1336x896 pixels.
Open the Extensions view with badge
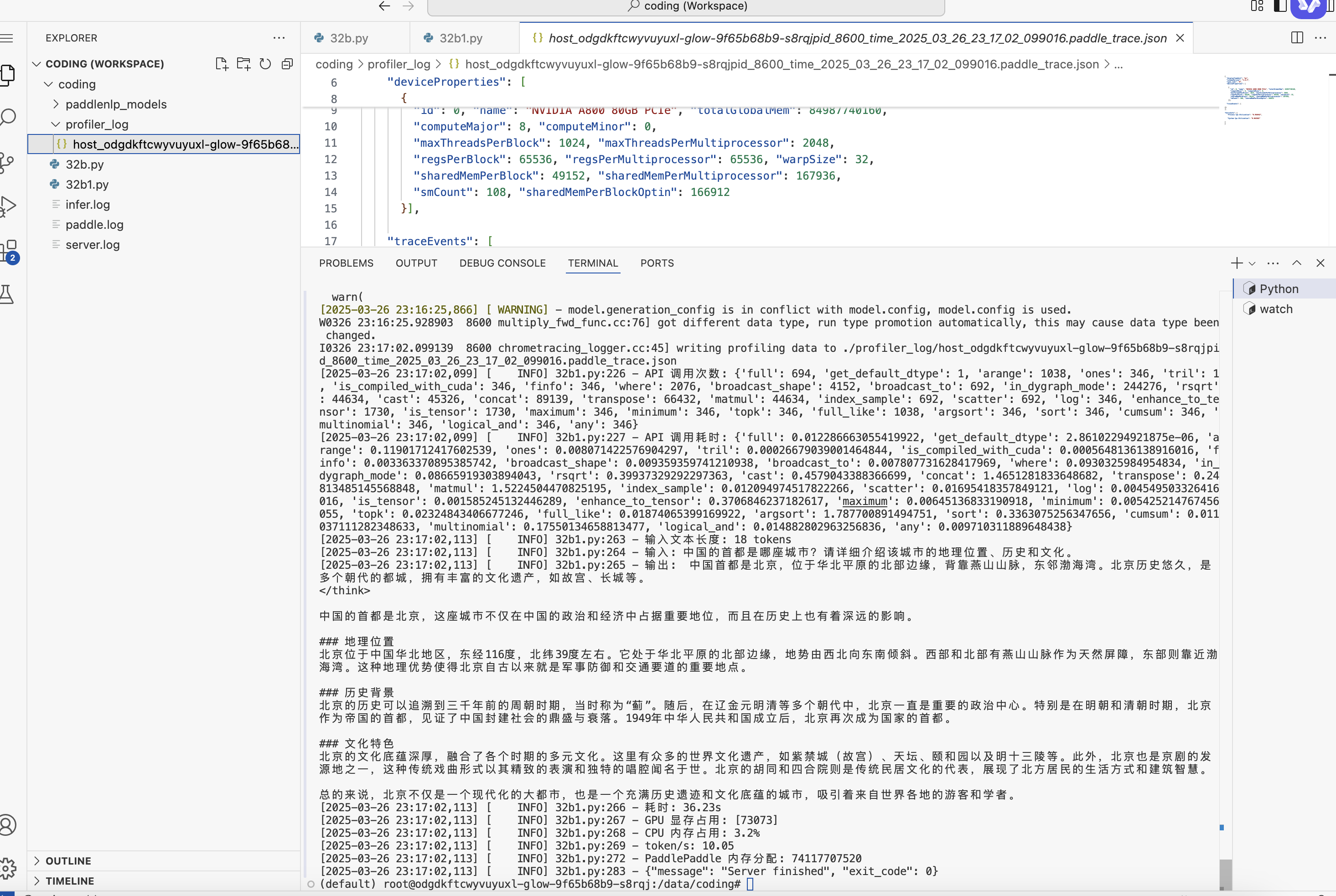point(9,251)
